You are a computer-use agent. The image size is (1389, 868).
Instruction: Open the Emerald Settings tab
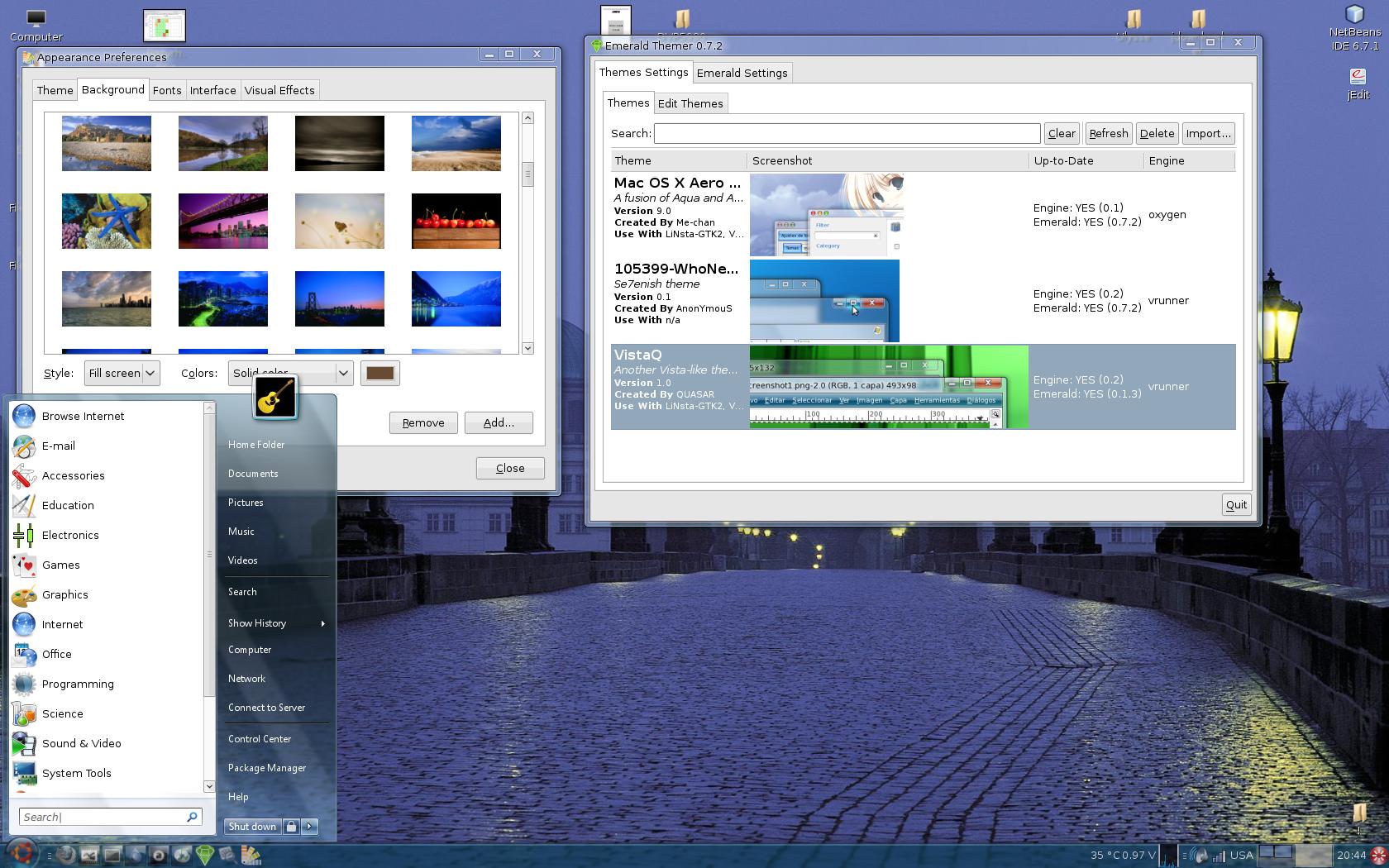pos(742,73)
